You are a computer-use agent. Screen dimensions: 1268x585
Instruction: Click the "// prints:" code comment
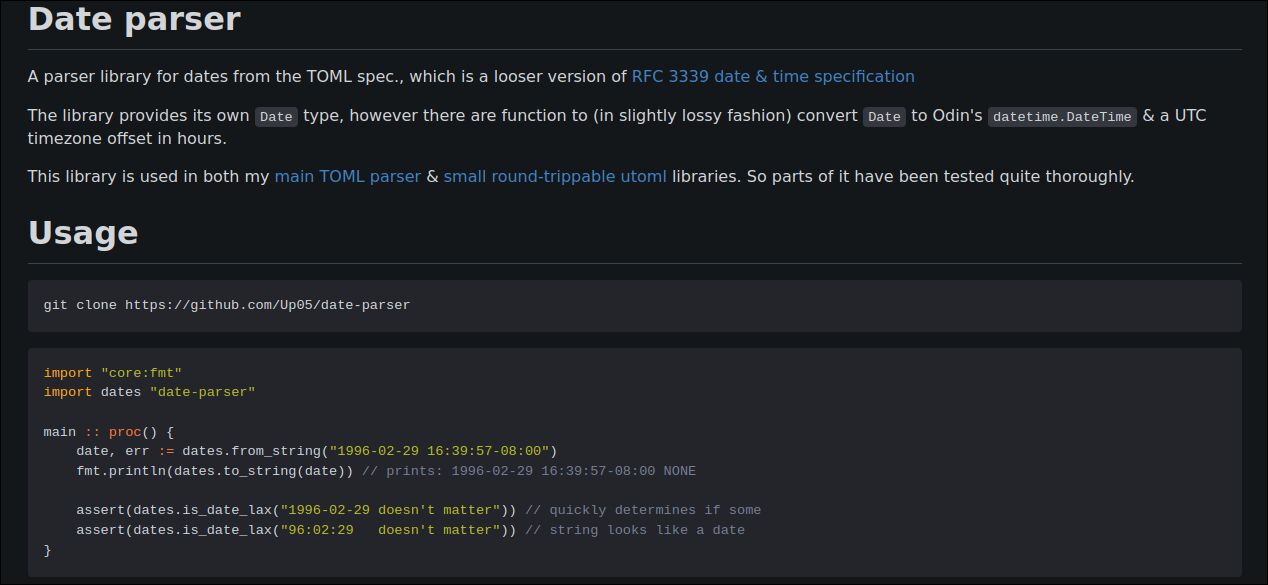pyautogui.click(x=528, y=471)
